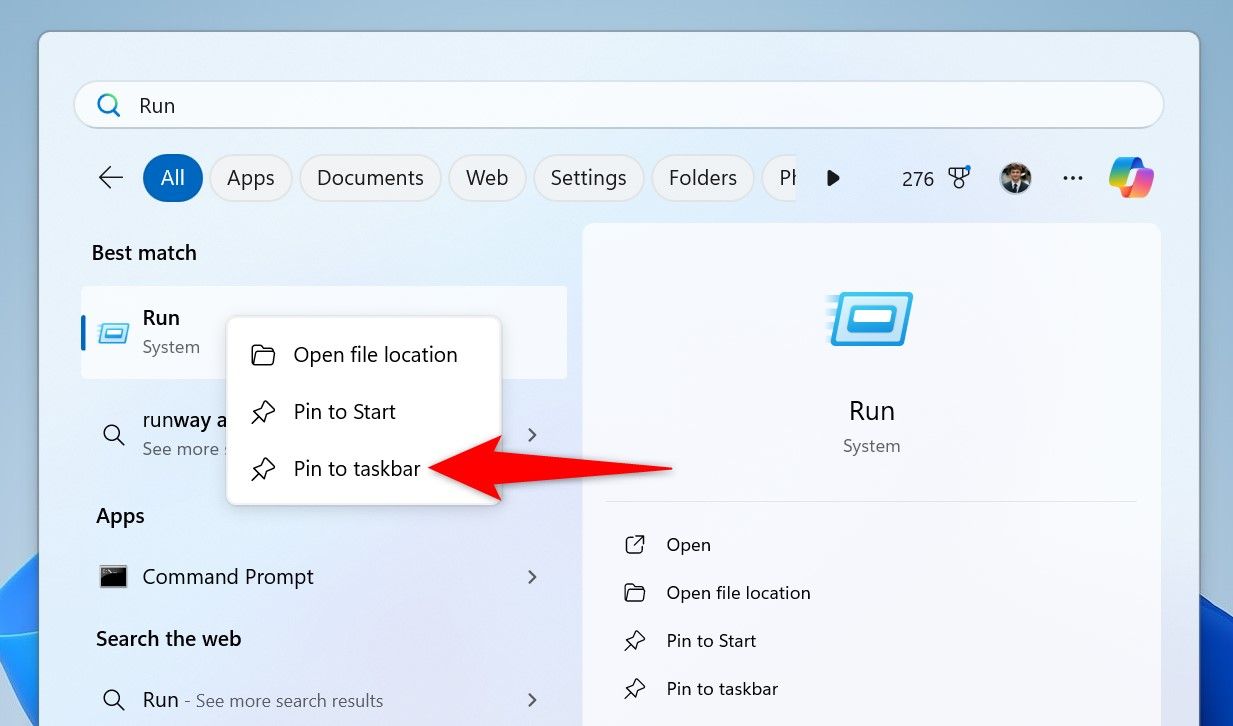Viewport: 1233px width, 726px height.
Task: Click the back arrow in search header
Action: click(x=111, y=178)
